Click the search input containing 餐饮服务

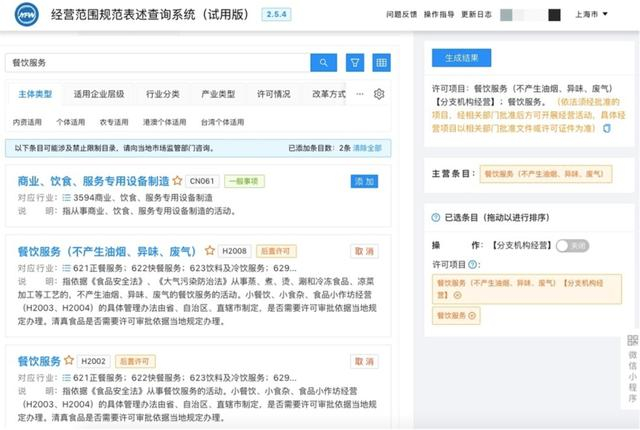tap(158, 63)
